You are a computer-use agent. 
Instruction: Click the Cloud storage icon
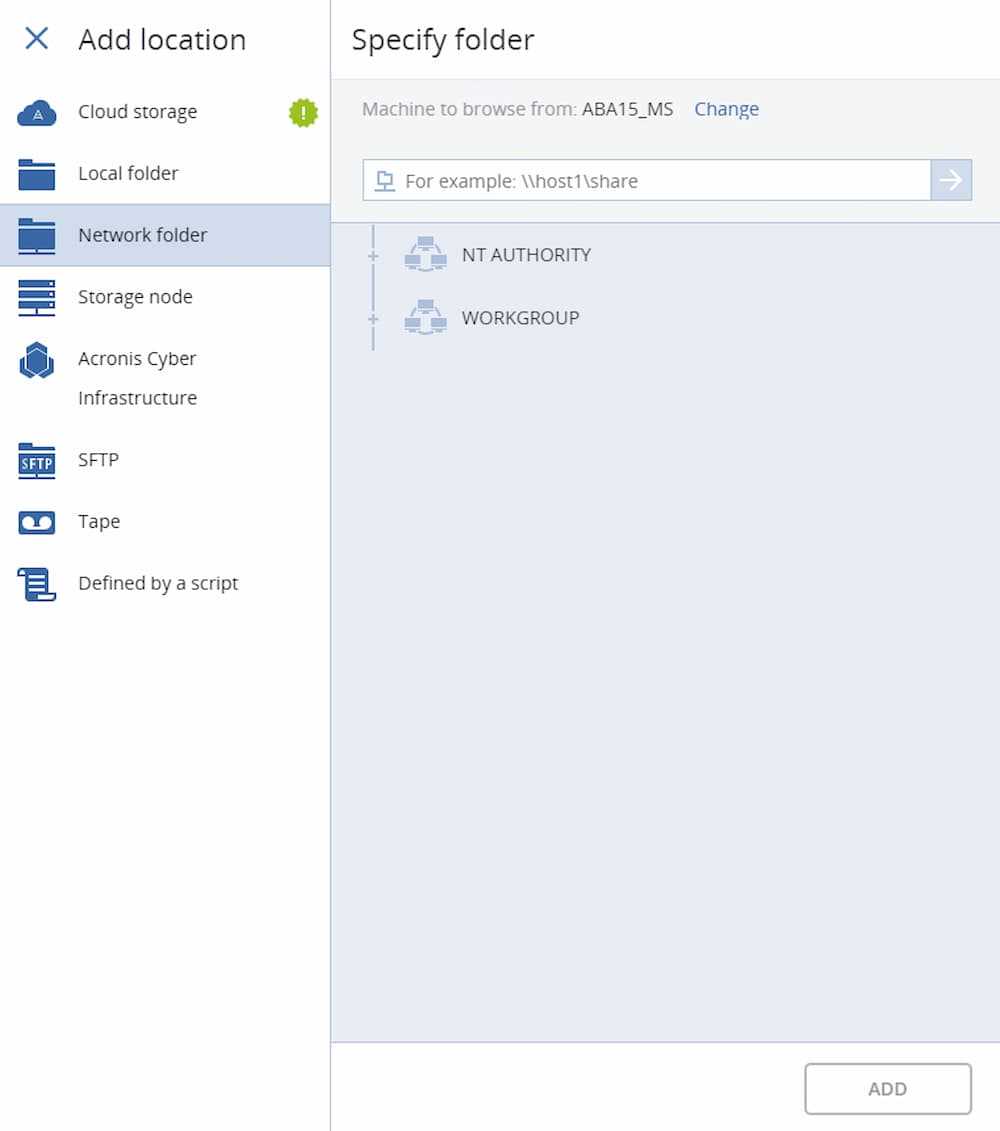pos(37,113)
